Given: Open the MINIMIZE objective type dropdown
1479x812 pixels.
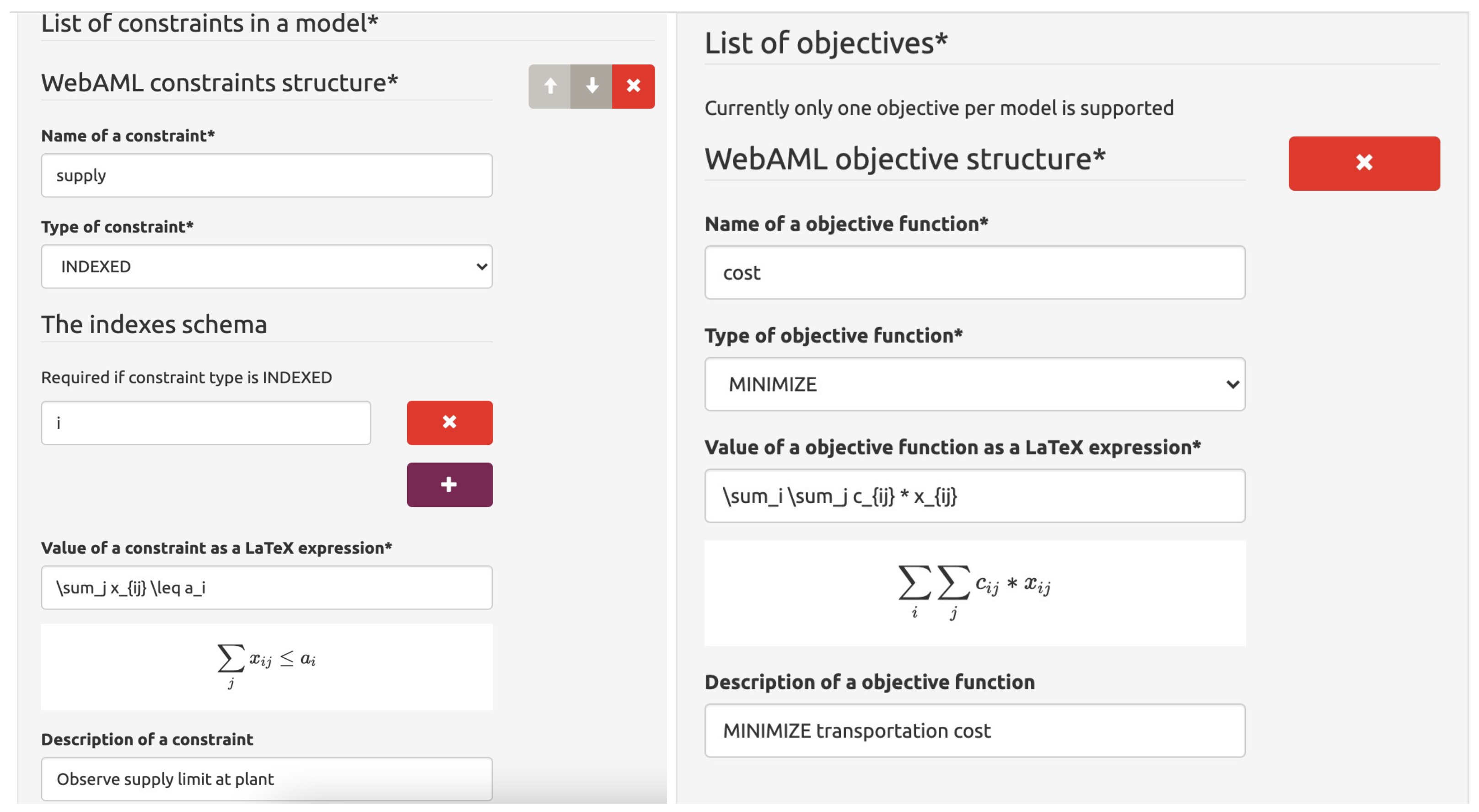Looking at the screenshot, I should [974, 384].
